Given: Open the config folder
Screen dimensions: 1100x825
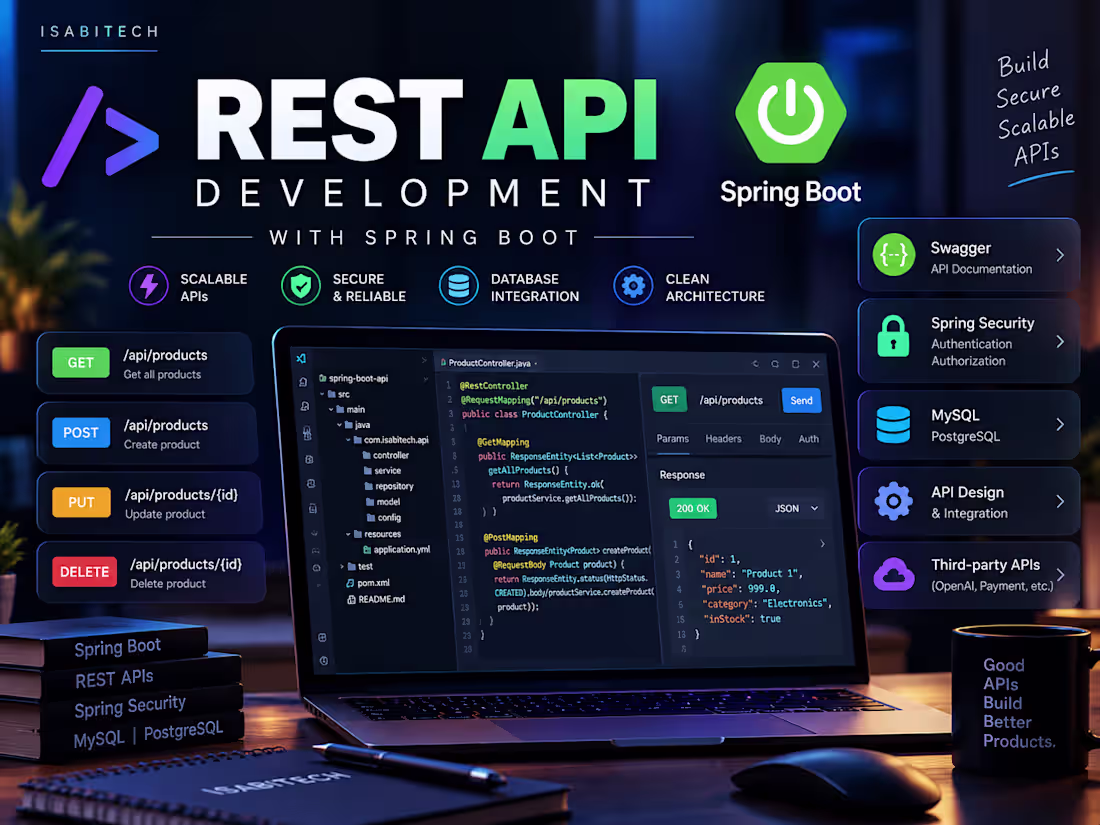Looking at the screenshot, I should click(x=384, y=518).
